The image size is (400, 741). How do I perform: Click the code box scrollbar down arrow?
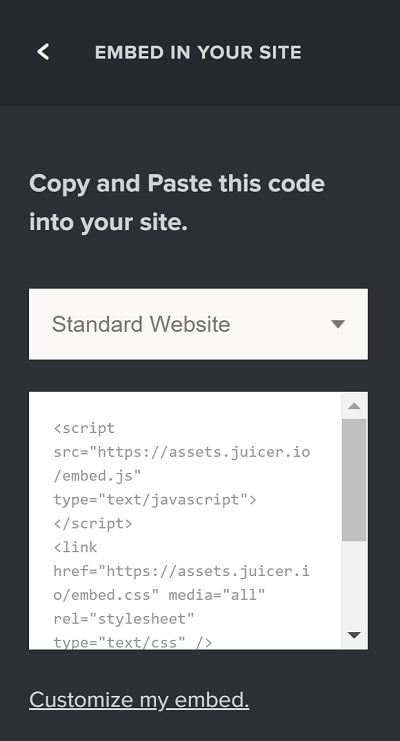[x=354, y=635]
